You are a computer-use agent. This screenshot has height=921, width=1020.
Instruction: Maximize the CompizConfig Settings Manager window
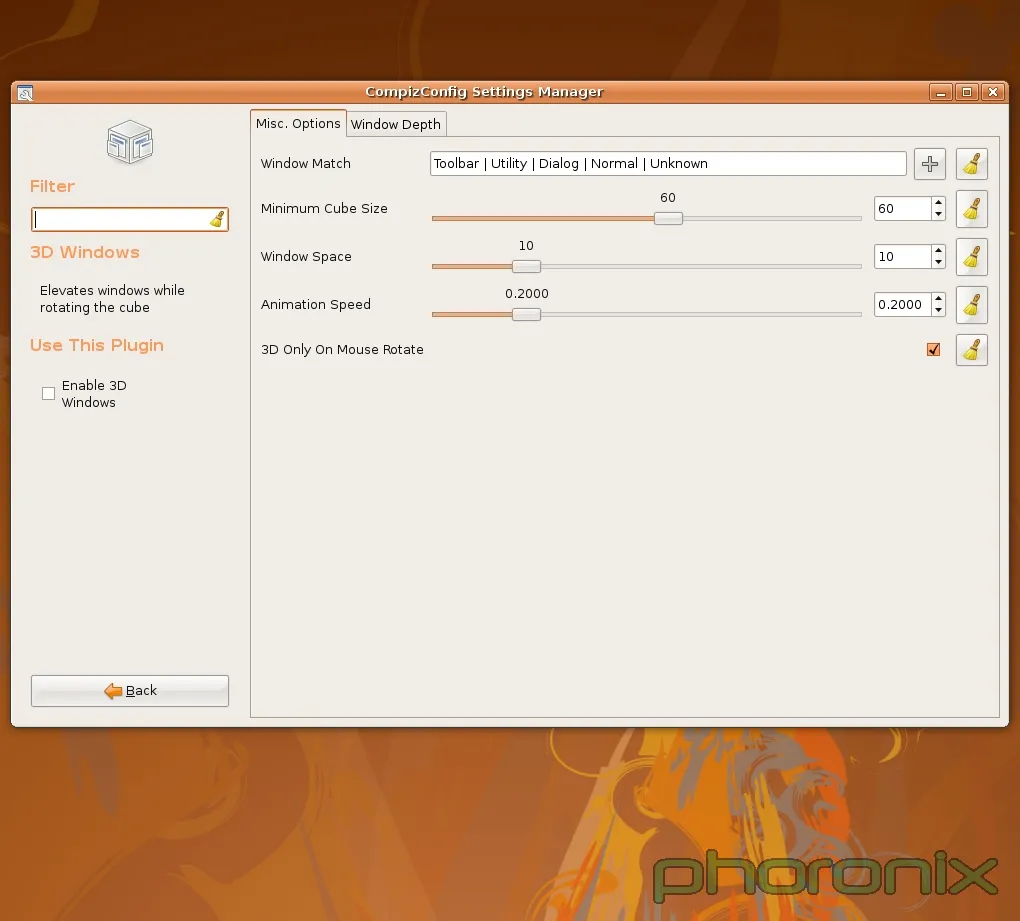coord(967,92)
